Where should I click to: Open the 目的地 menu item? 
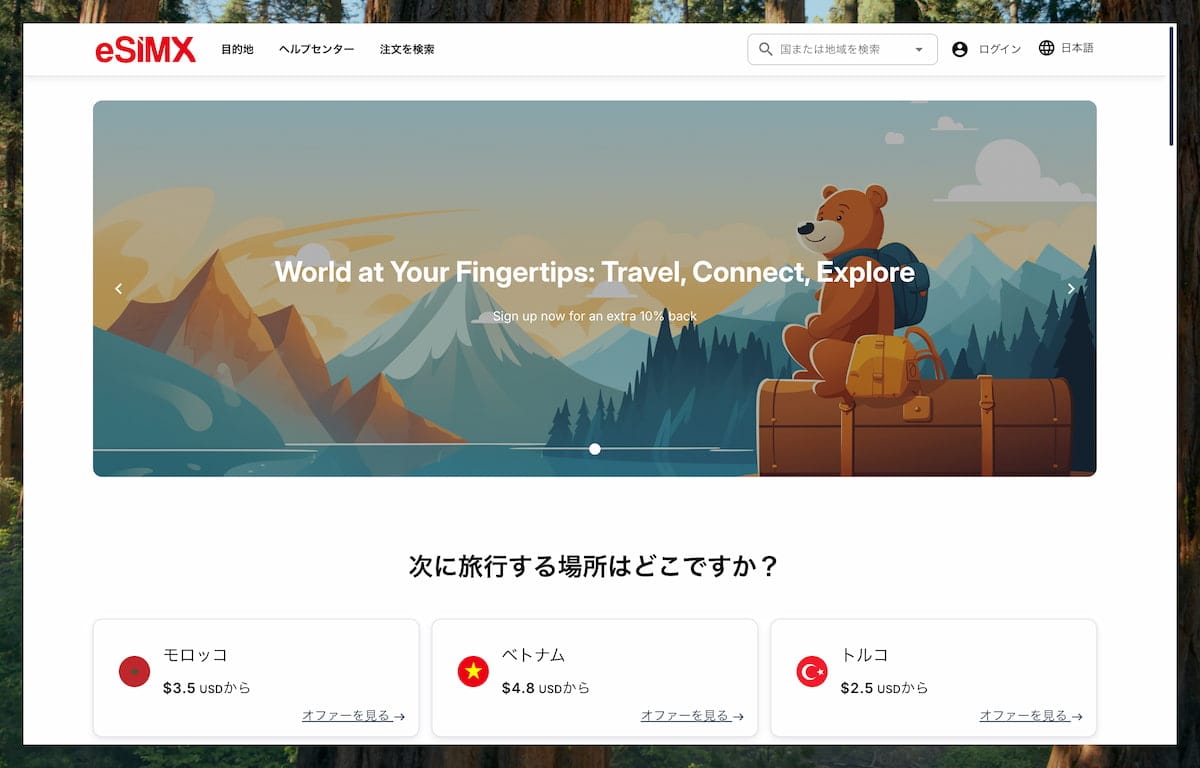(237, 49)
